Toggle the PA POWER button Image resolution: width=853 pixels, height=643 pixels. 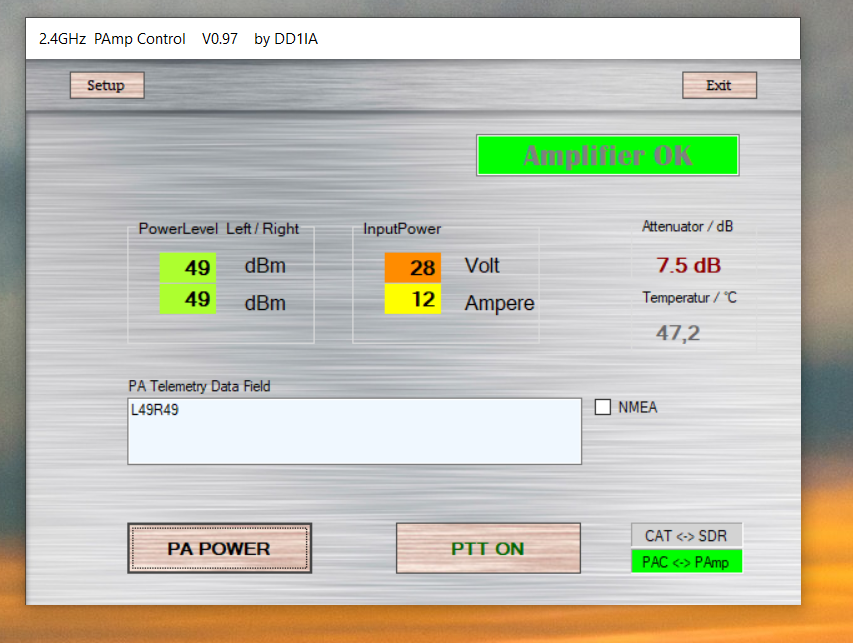click(219, 548)
